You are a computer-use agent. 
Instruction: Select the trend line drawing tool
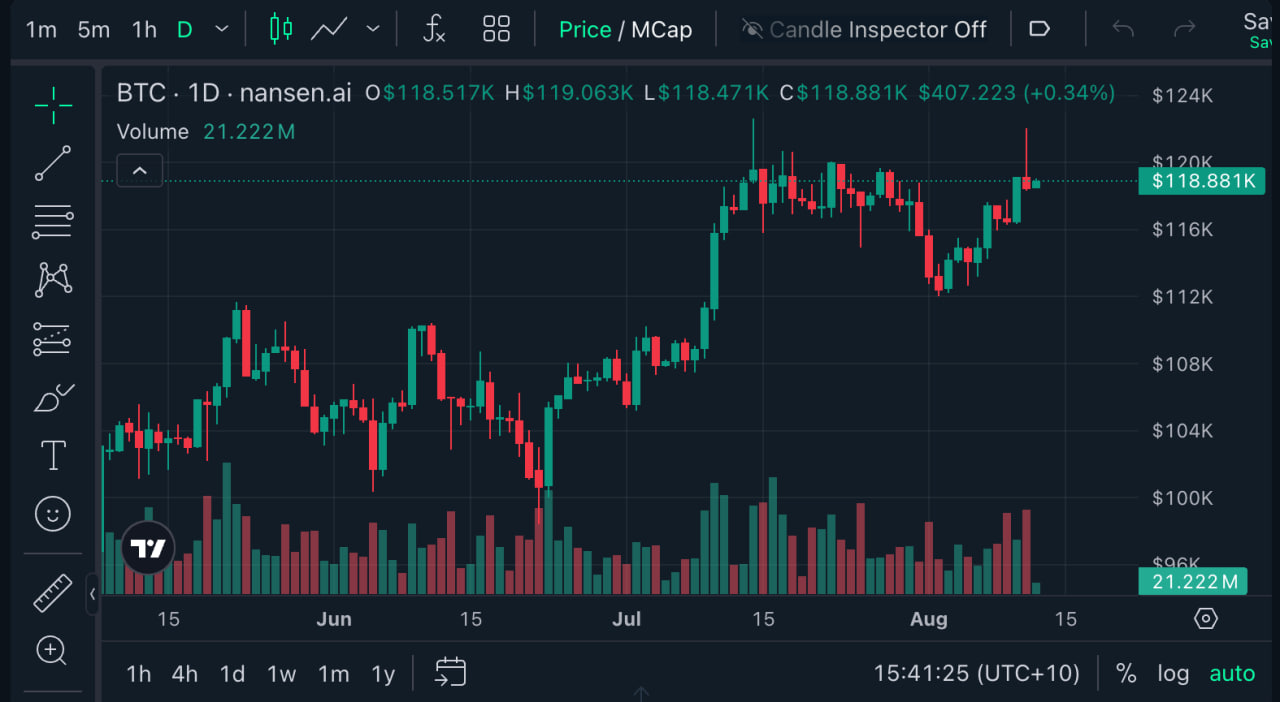pyautogui.click(x=52, y=163)
